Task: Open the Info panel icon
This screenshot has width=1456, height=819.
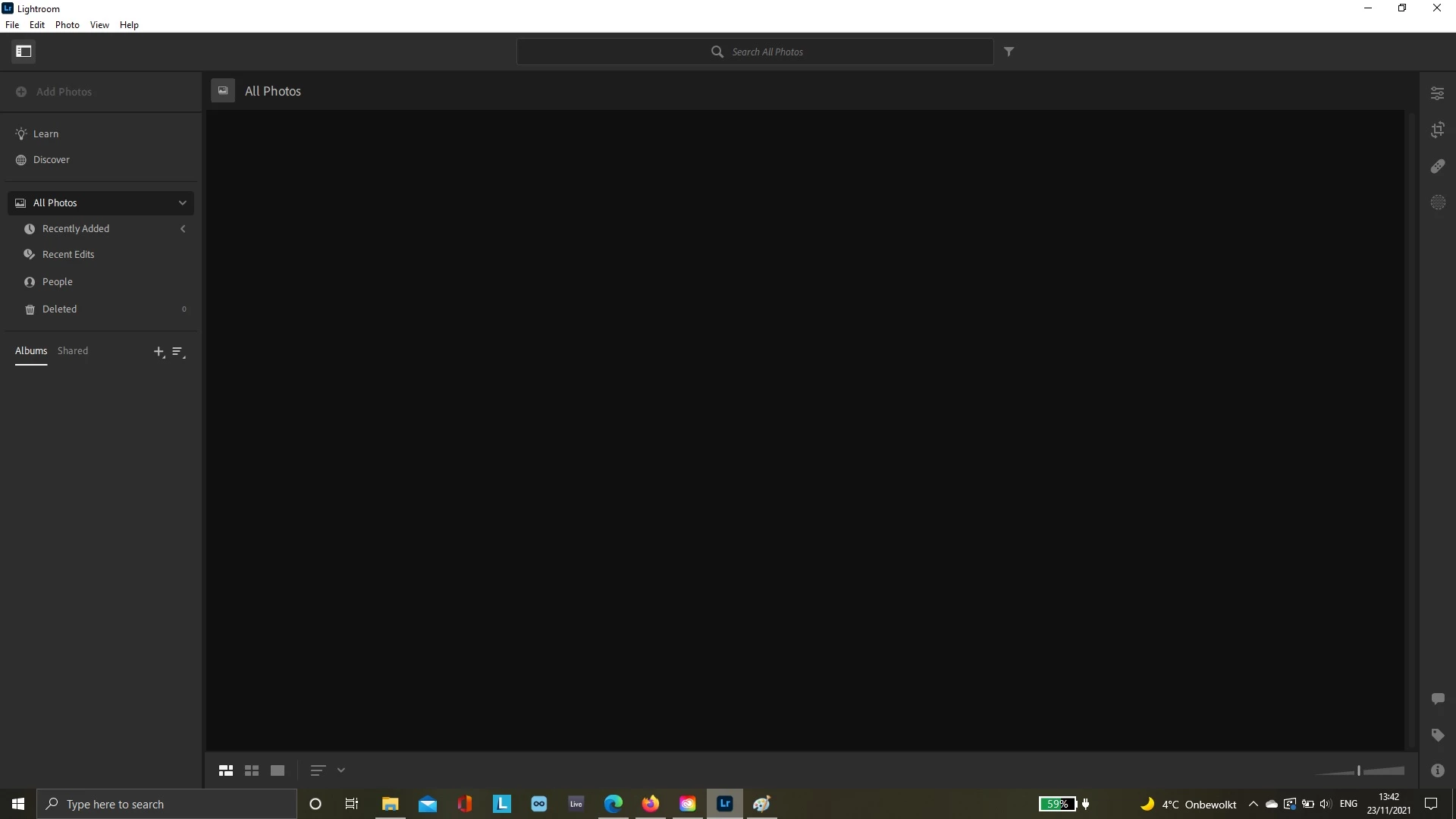Action: pos(1437,770)
